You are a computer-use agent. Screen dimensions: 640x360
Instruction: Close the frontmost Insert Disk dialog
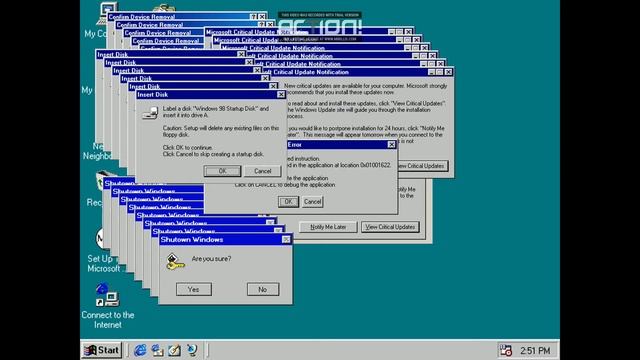coord(281,94)
